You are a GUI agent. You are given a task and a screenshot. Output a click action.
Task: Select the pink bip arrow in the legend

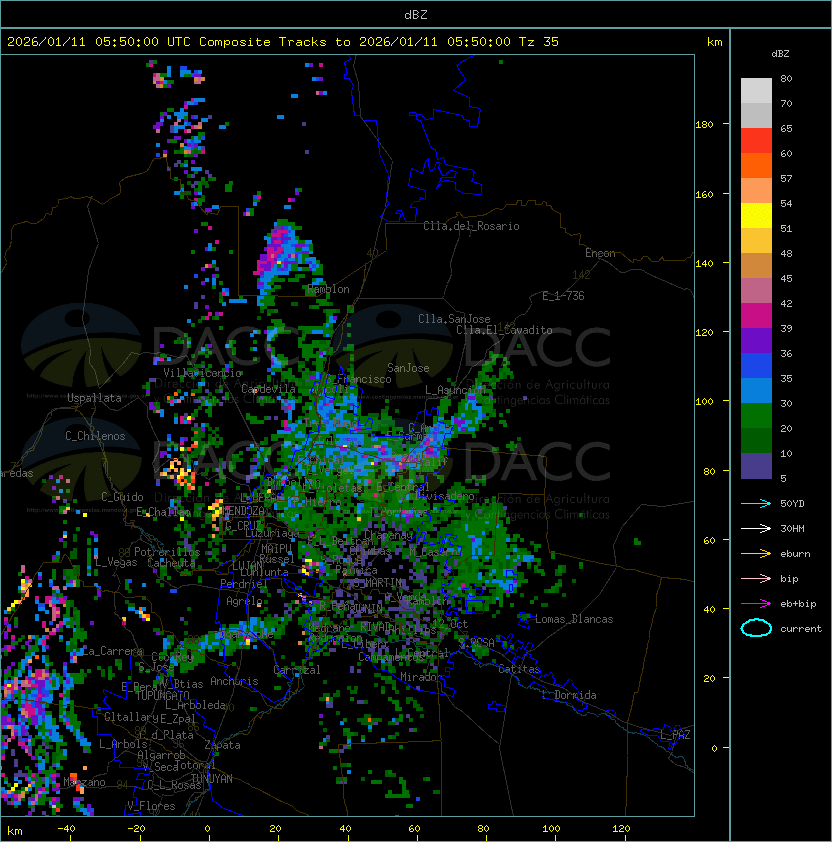pos(756,578)
